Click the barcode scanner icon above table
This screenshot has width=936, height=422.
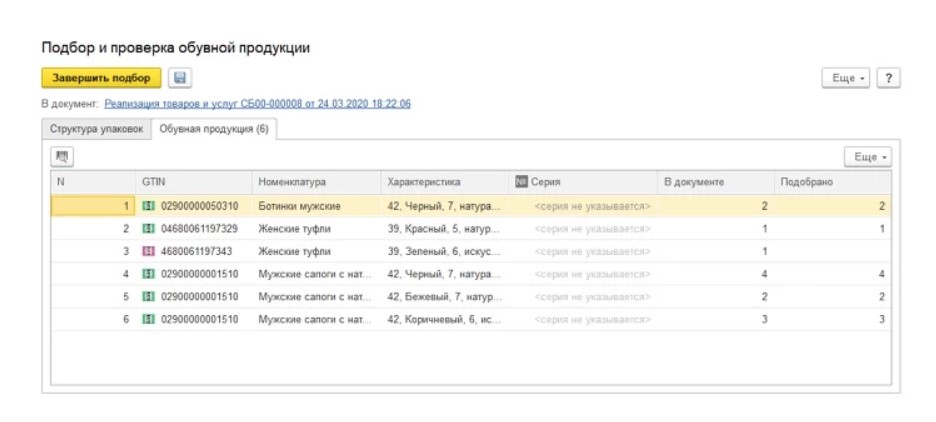coord(62,157)
